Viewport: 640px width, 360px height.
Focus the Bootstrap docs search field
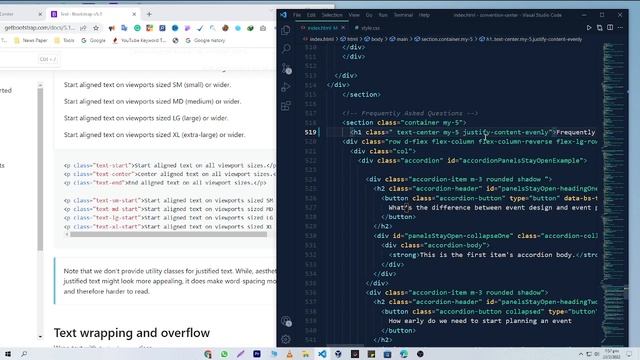pos(29,59)
